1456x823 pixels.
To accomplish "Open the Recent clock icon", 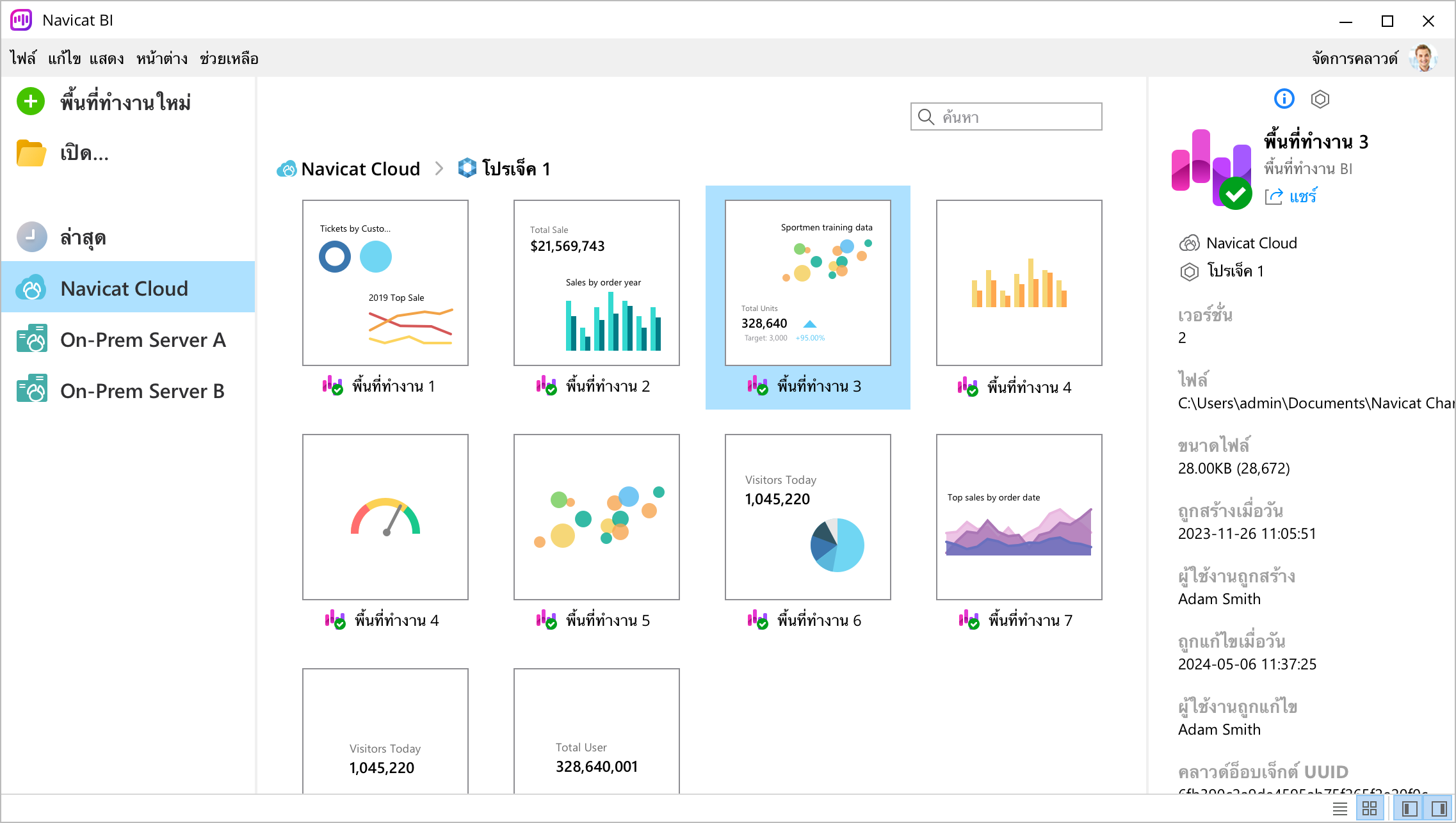I will tap(31, 237).
